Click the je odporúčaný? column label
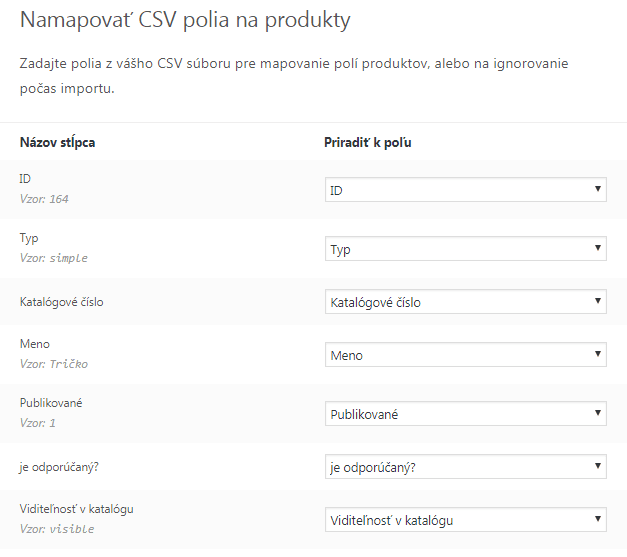627x557 pixels. tap(59, 466)
